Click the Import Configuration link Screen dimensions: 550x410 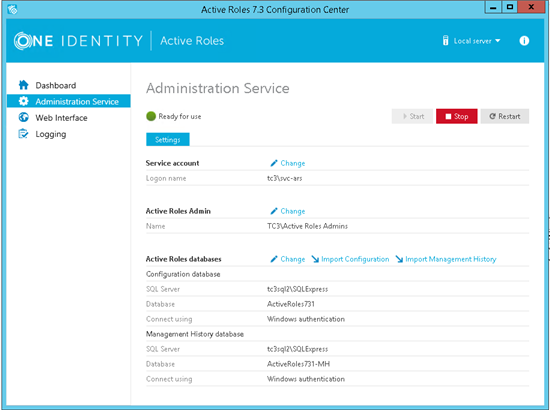tap(355, 259)
